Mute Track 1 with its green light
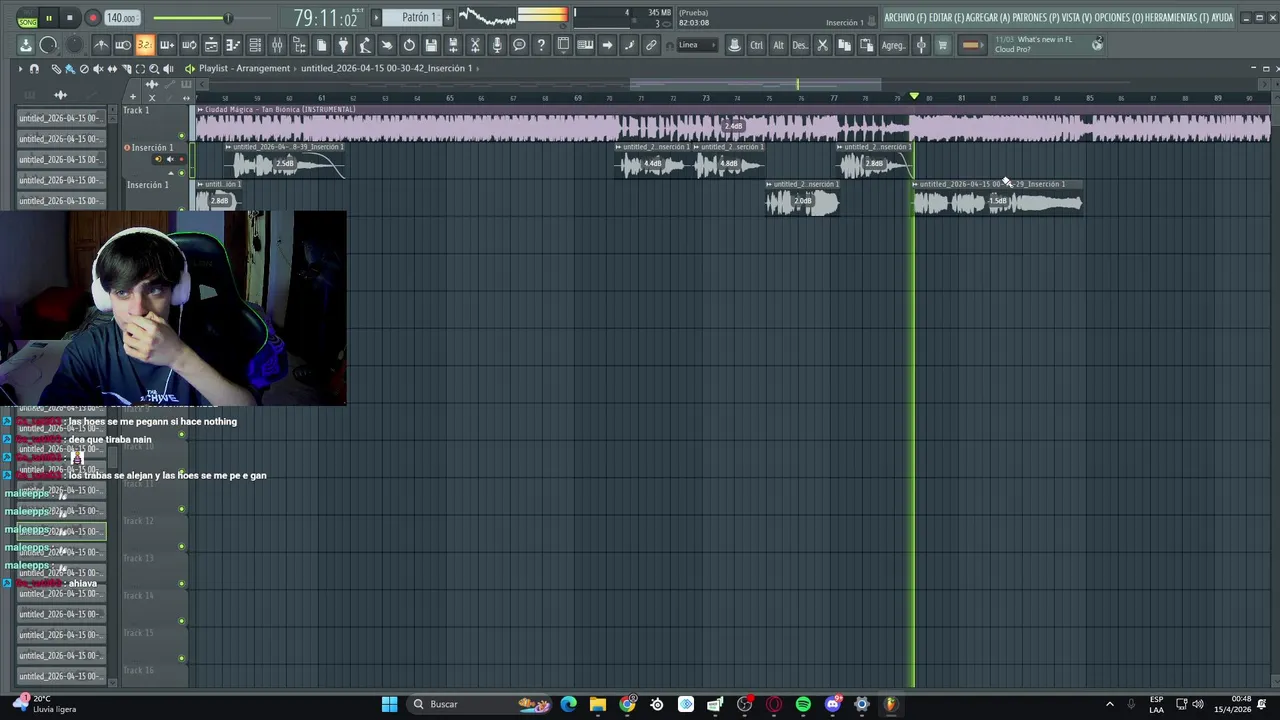 181,135
